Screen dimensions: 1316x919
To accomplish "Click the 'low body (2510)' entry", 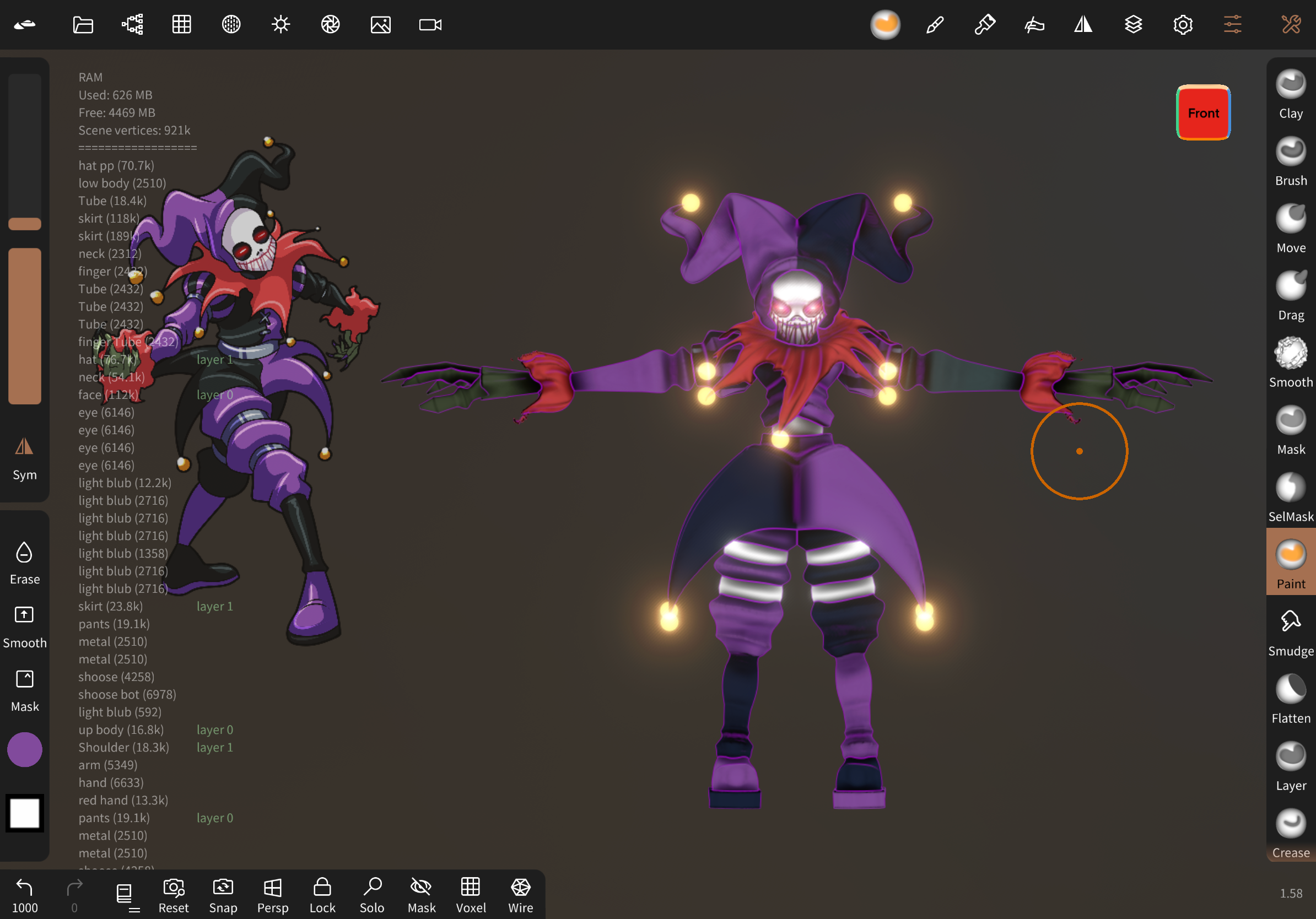I will (122, 183).
